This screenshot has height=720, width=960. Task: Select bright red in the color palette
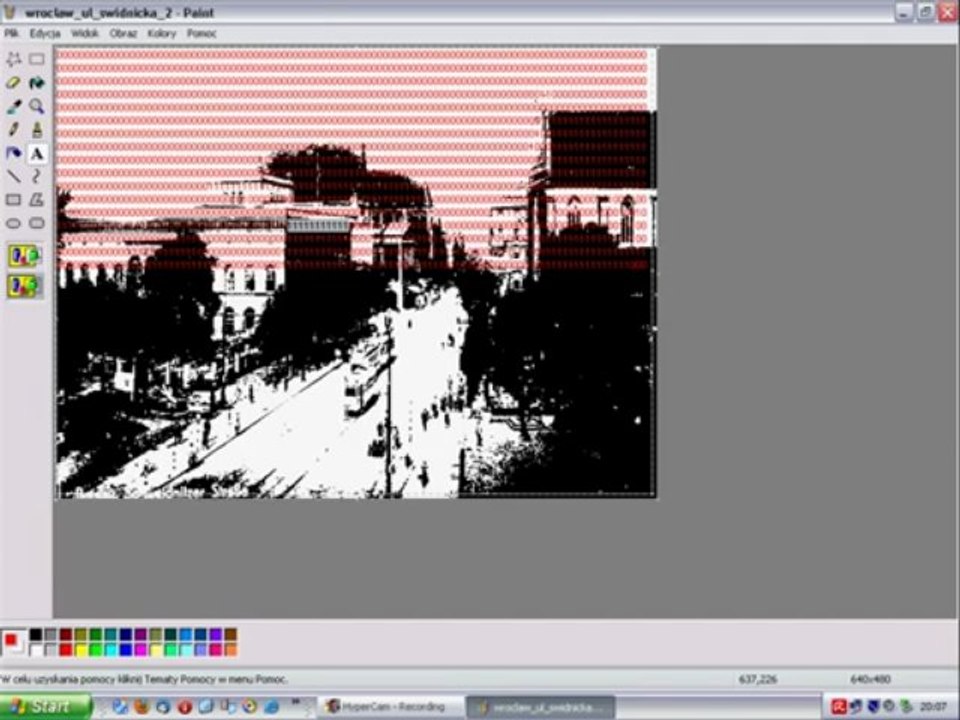point(66,650)
